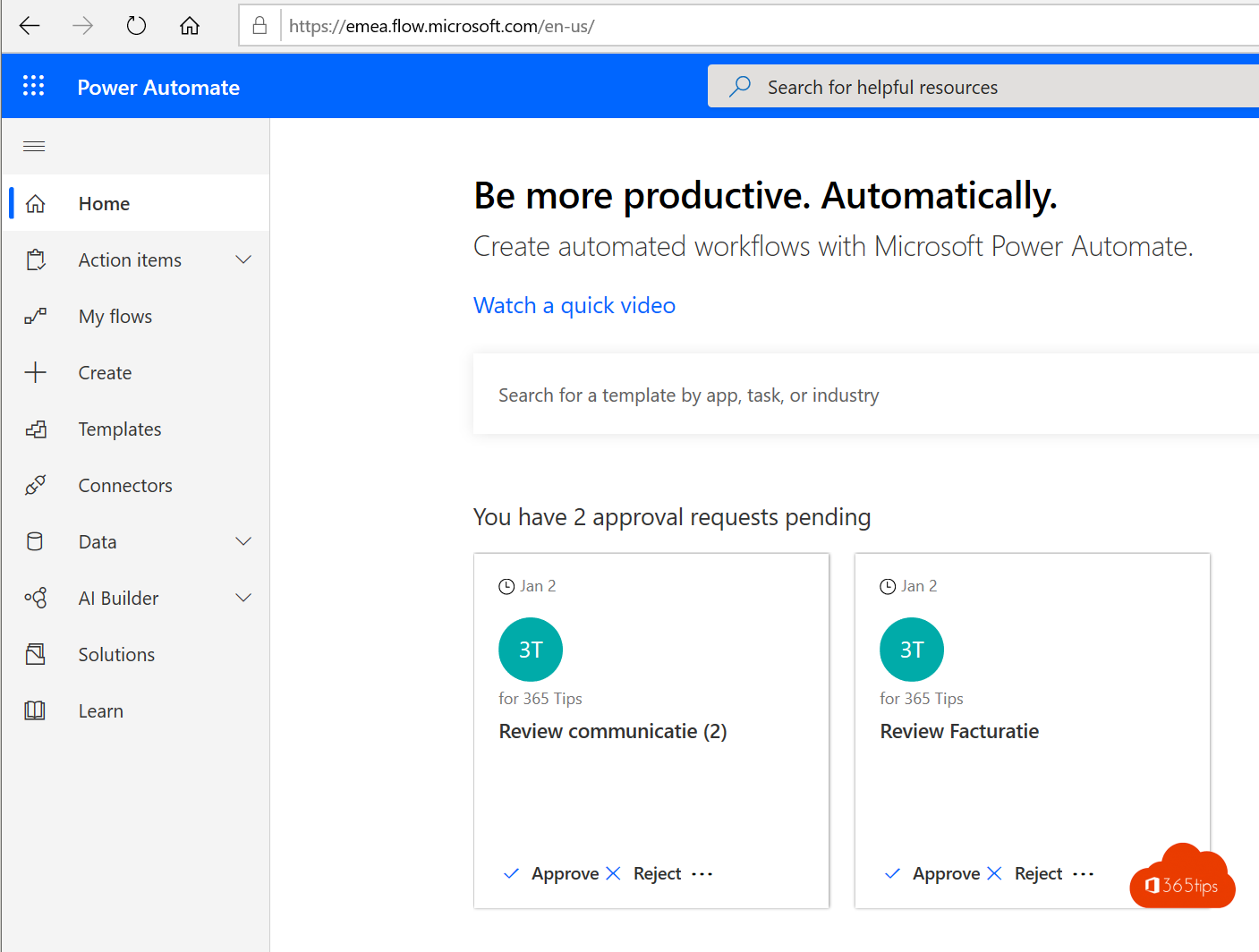Open Learn in the navigation
This screenshot has height=952, width=1259.
coord(135,711)
